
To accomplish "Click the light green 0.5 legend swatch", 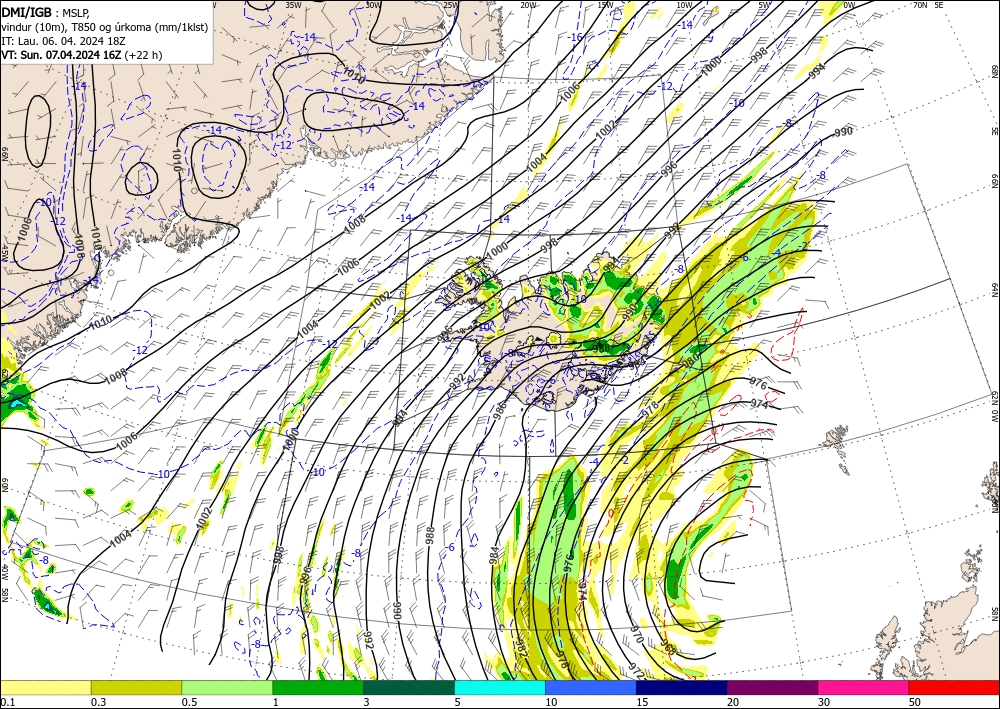I will [x=227, y=687].
